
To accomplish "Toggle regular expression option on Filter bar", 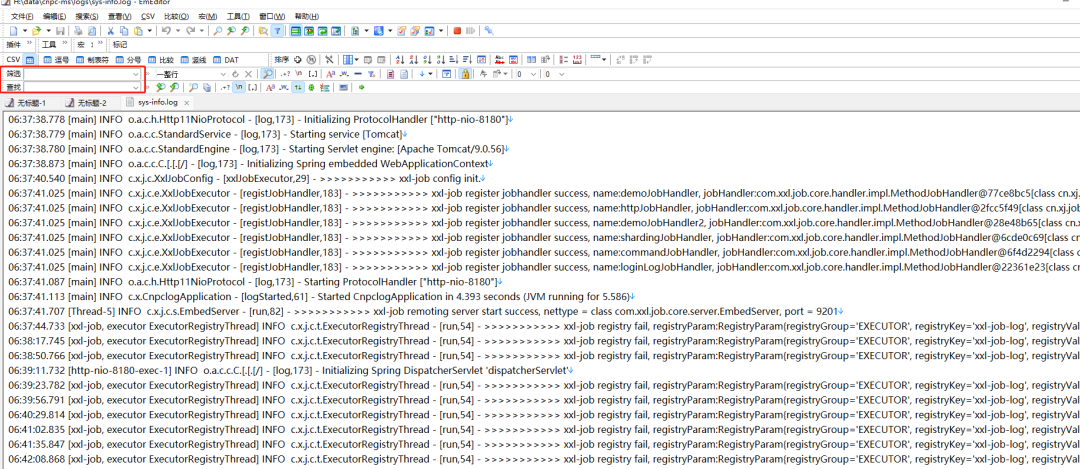I will pyautogui.click(x=284, y=74).
